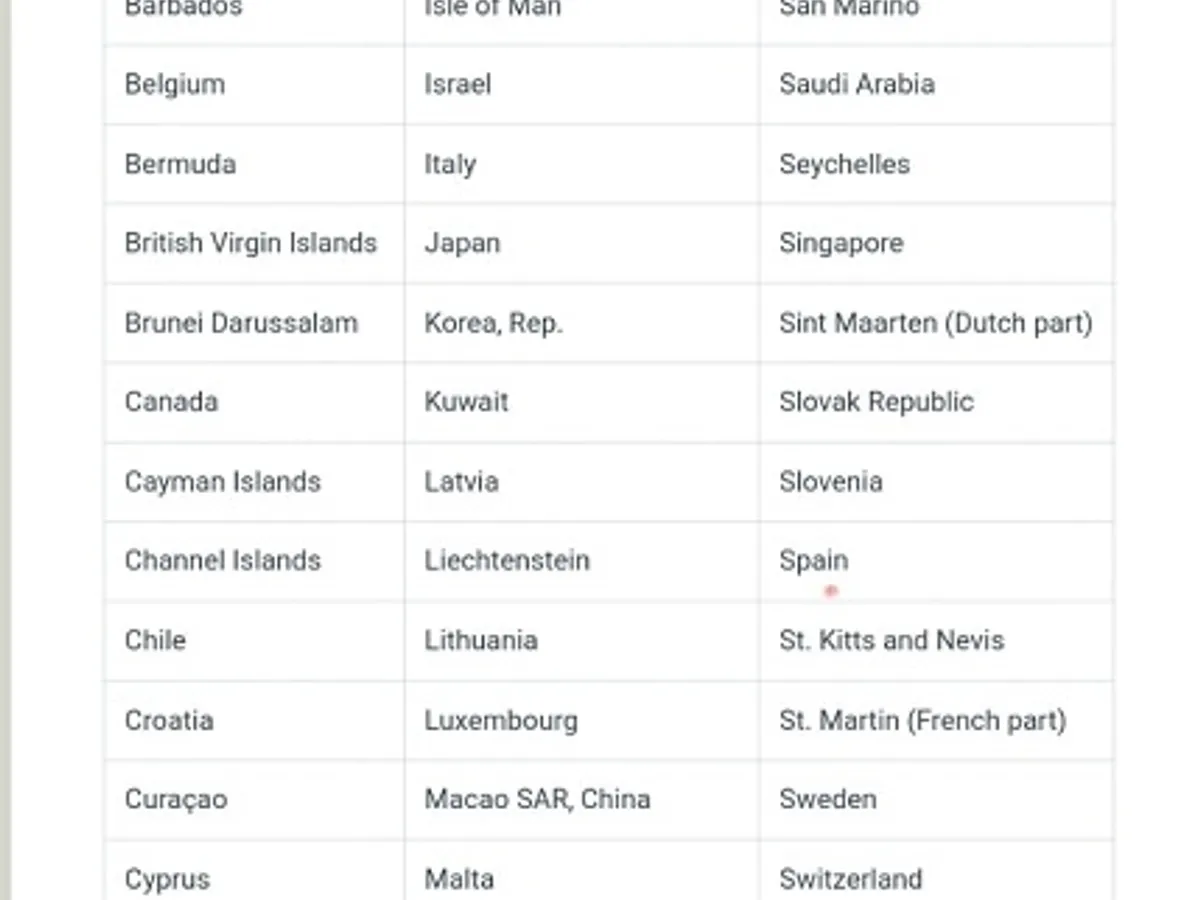This screenshot has height=900, width=1200.
Task: Select Japan in the country table
Action: pyautogui.click(x=462, y=243)
